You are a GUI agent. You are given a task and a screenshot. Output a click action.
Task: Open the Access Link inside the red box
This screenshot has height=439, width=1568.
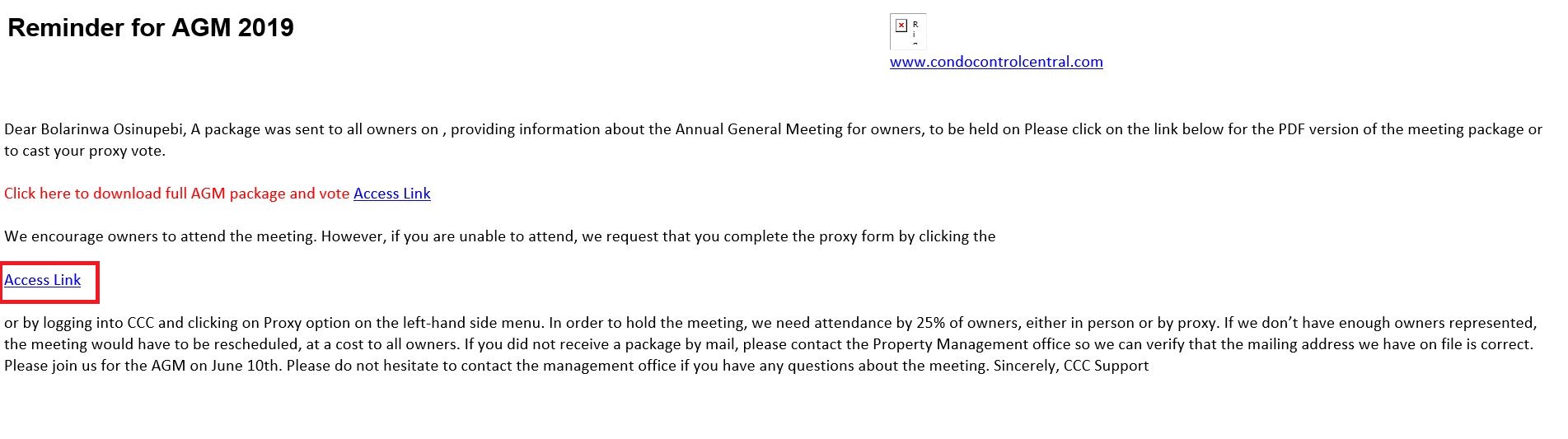43,280
